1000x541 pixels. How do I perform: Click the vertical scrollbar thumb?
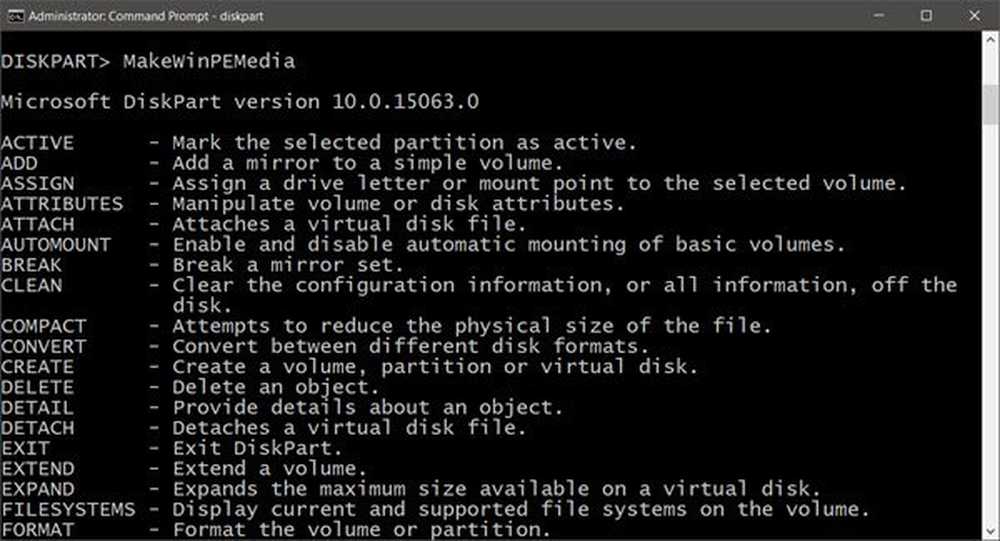tap(990, 103)
